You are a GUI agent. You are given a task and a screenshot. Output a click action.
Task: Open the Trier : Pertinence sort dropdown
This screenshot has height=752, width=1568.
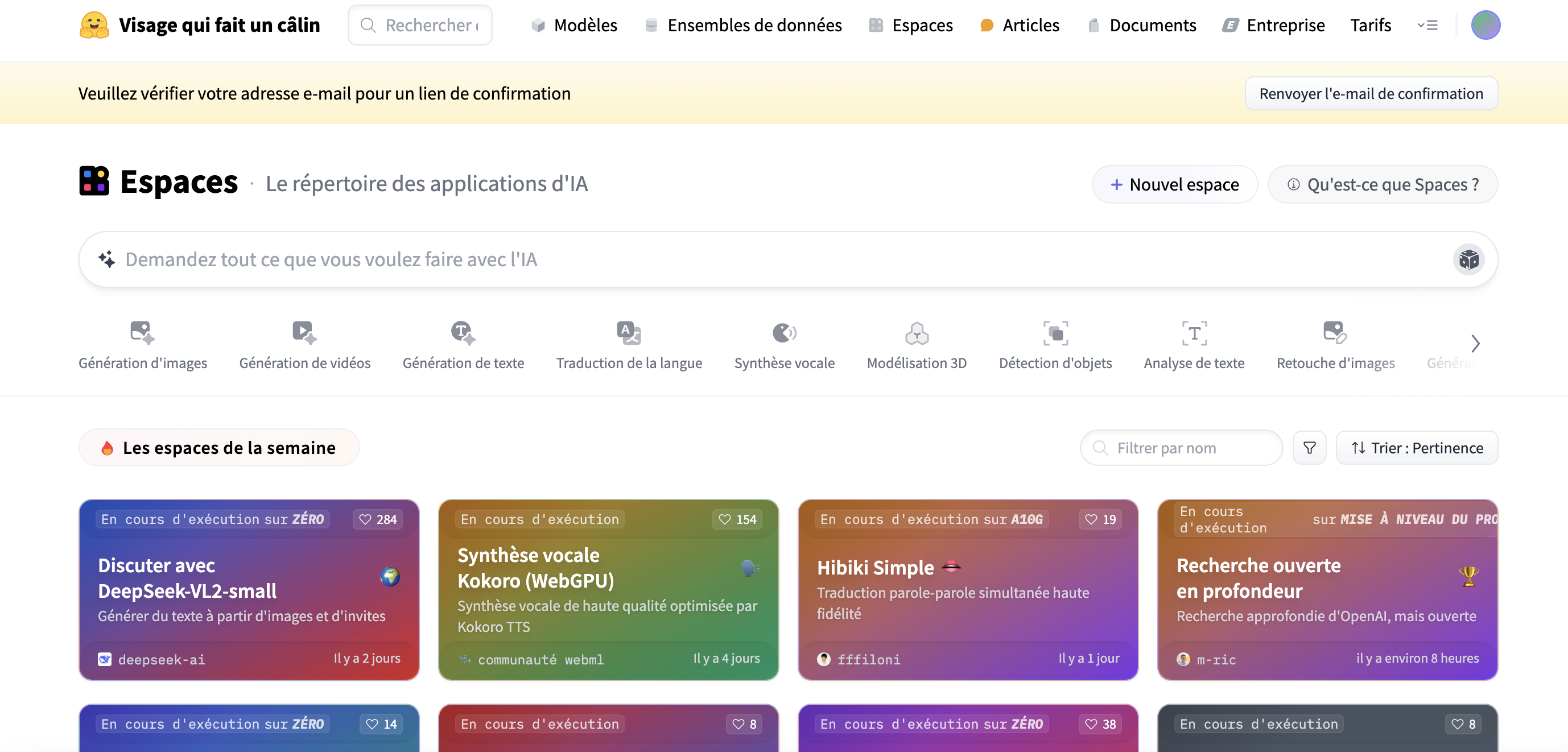[x=1417, y=448]
